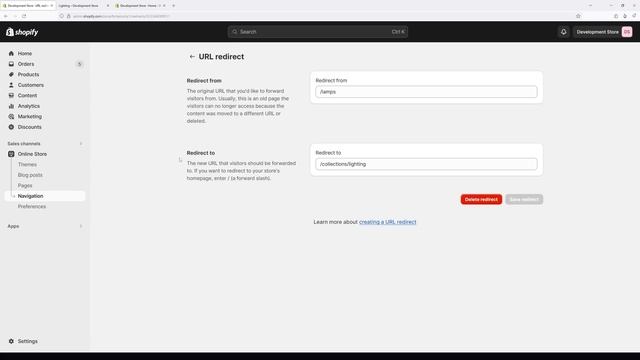
Task: Click the DS store avatar
Action: (627, 32)
